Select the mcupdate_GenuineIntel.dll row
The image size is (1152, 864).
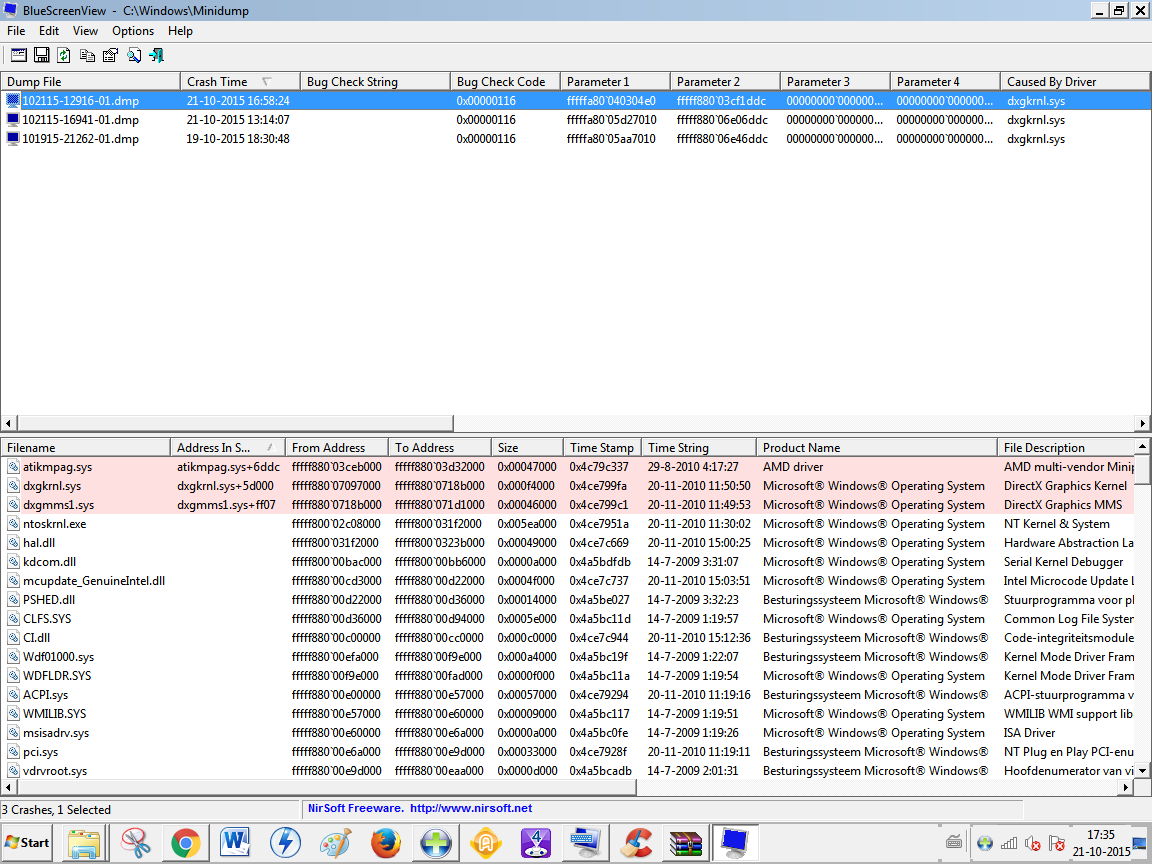pos(567,581)
